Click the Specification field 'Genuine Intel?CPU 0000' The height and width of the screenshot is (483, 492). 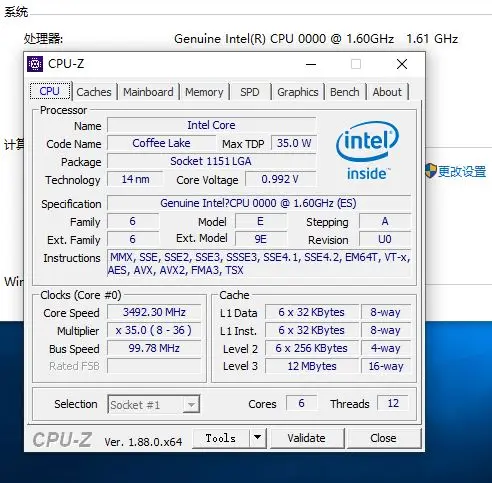coord(259,203)
